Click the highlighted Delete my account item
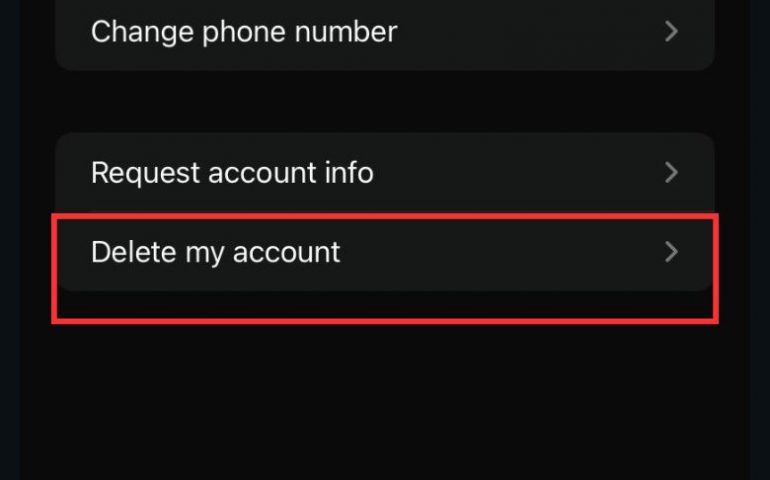Image resolution: width=770 pixels, height=480 pixels. point(384,252)
